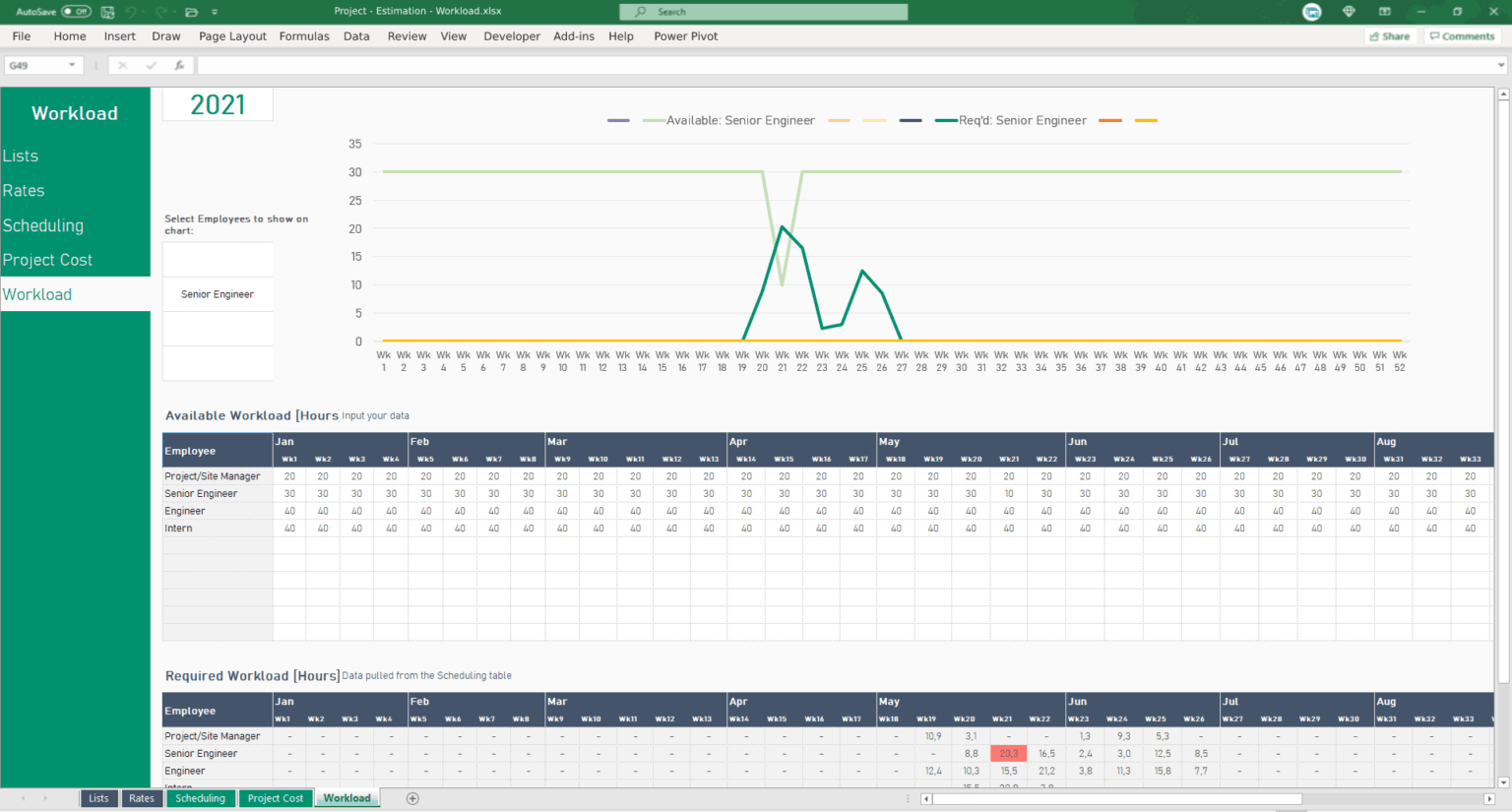Switch to the Scheduling sheet tab
This screenshot has height=812, width=1512.
click(x=200, y=798)
